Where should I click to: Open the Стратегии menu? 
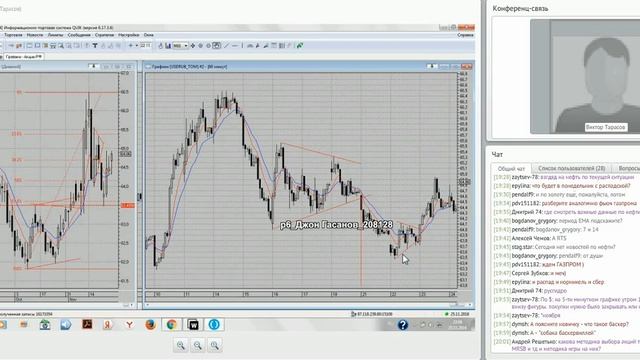tap(104, 35)
